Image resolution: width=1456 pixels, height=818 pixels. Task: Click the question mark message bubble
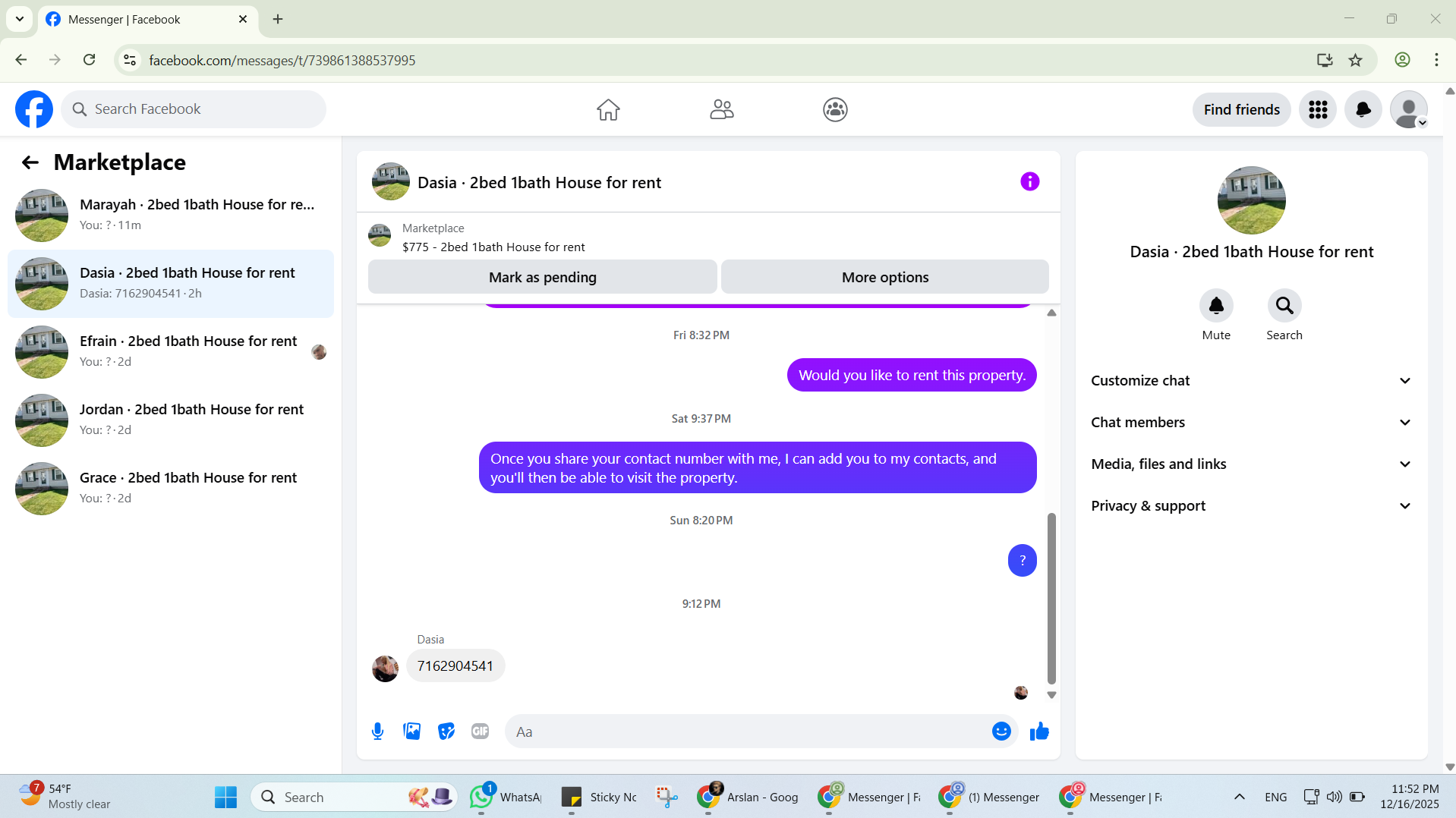click(x=1022, y=561)
